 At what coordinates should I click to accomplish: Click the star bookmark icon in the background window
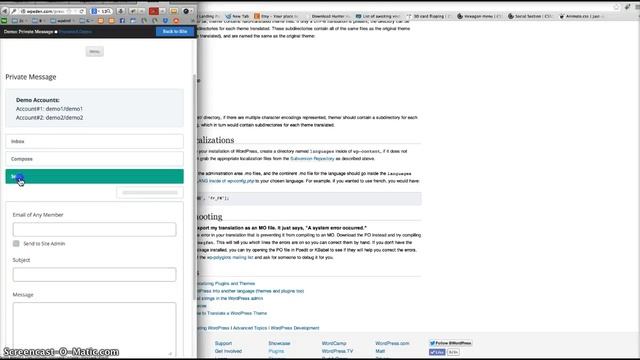(616, 7)
